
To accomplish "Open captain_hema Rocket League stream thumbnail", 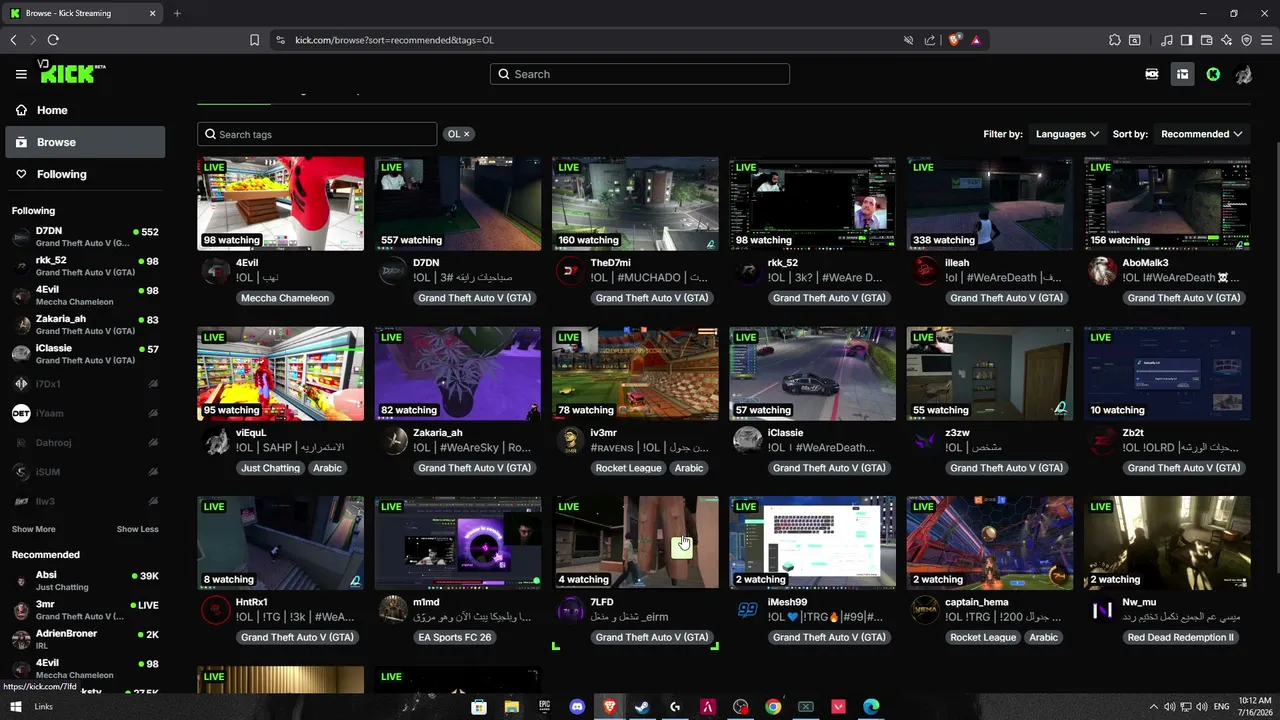I will (990, 543).
